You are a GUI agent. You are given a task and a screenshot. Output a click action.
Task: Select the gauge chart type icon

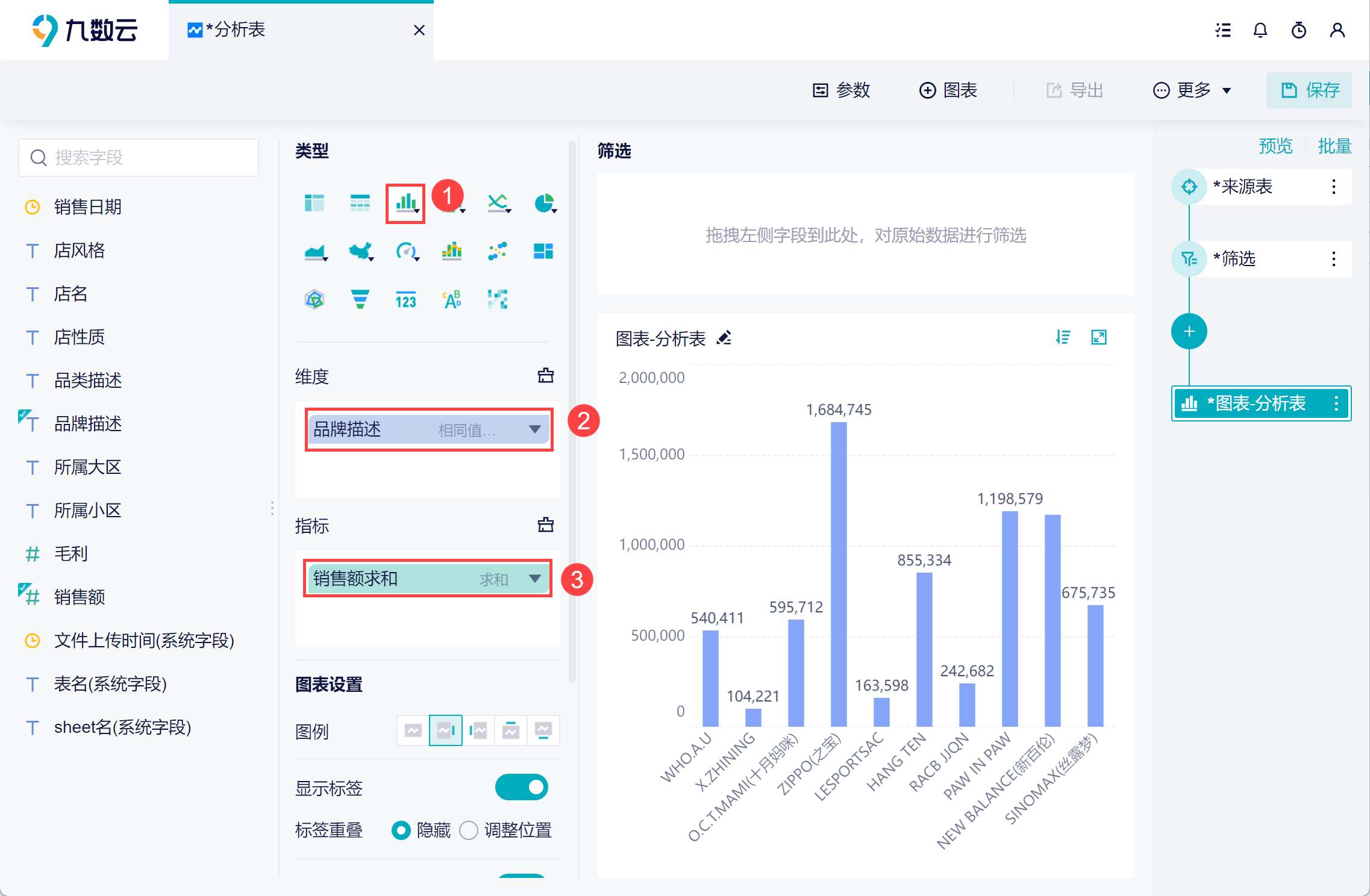pos(406,251)
